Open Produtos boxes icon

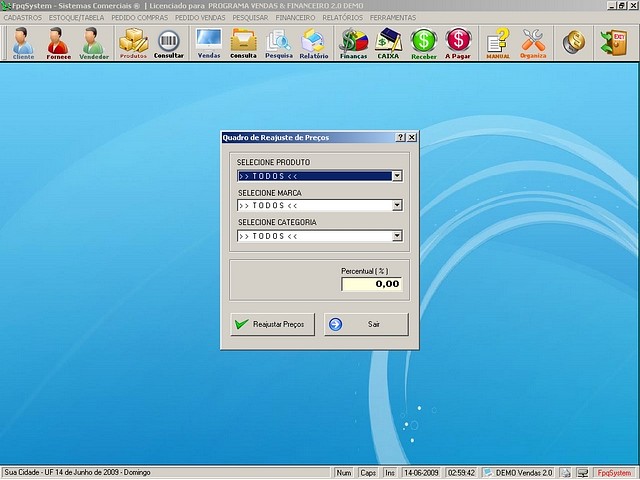133,43
